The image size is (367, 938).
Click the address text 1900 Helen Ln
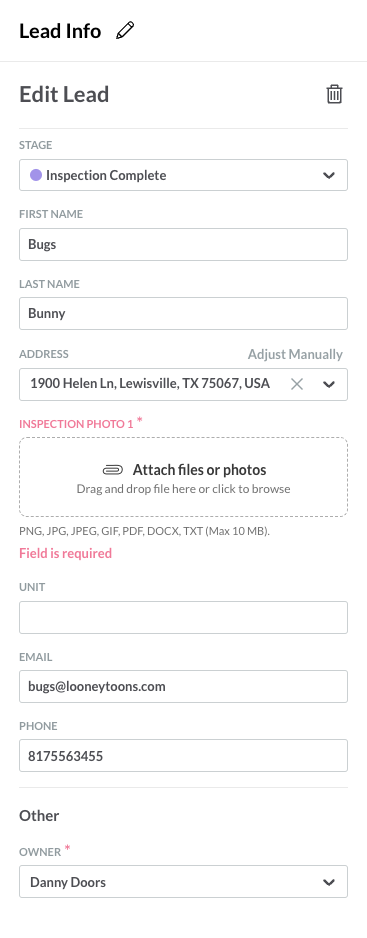[73, 383]
